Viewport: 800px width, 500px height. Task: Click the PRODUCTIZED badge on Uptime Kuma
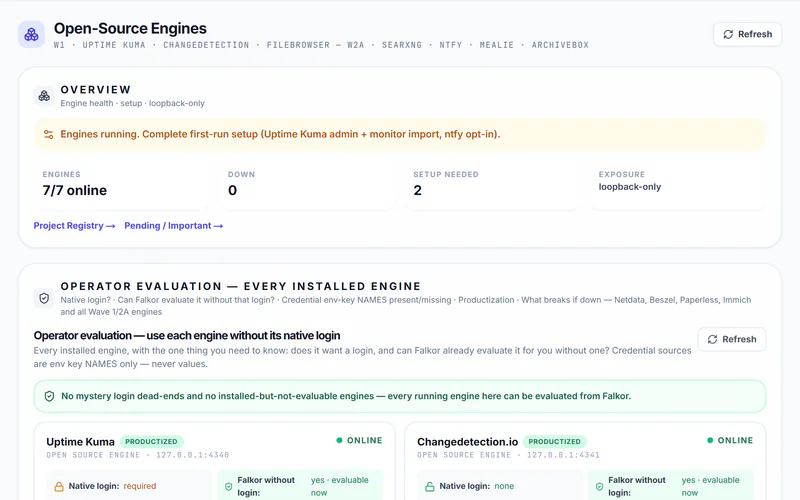(152, 441)
